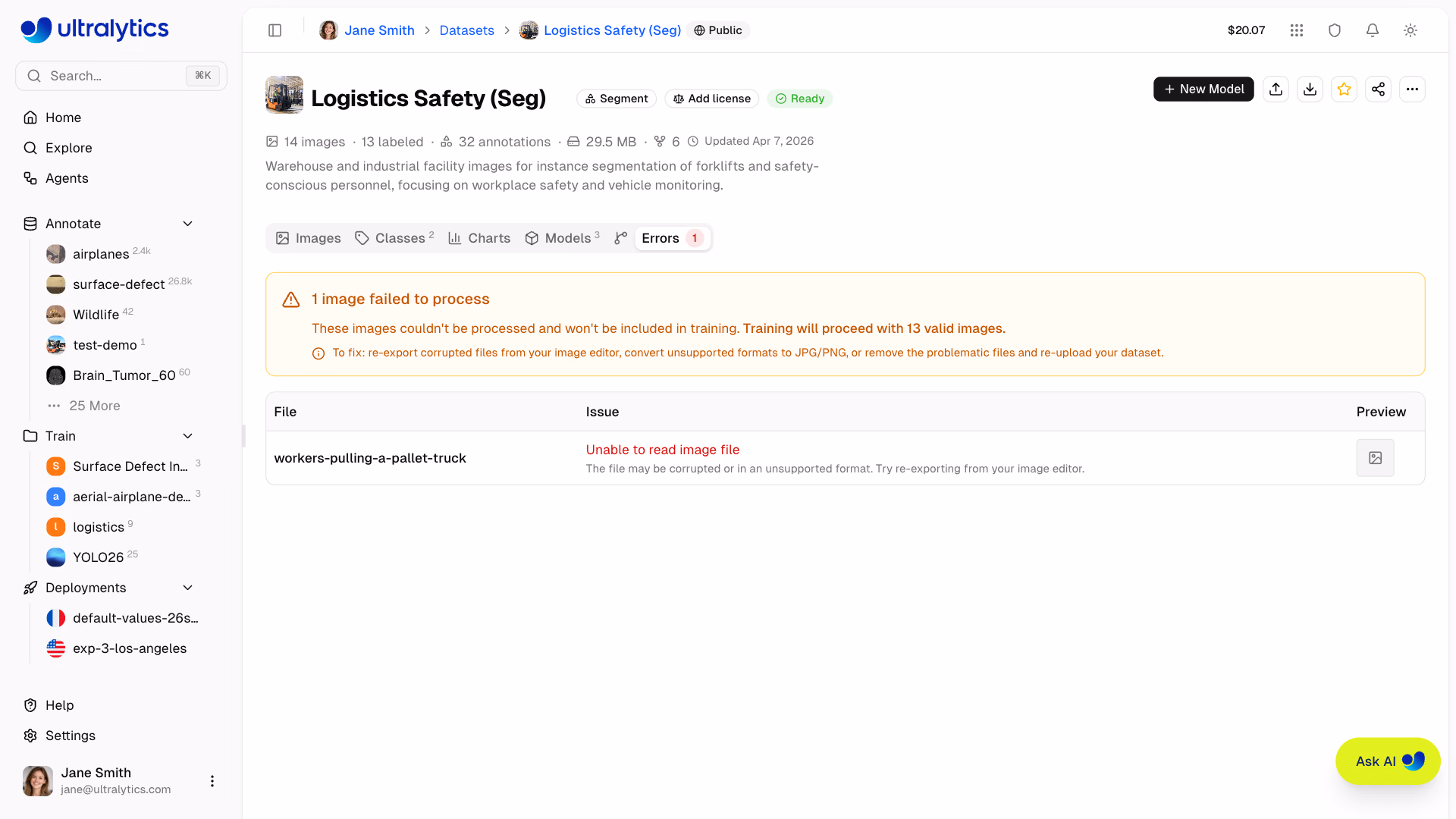Switch to the Images tab

[309, 238]
